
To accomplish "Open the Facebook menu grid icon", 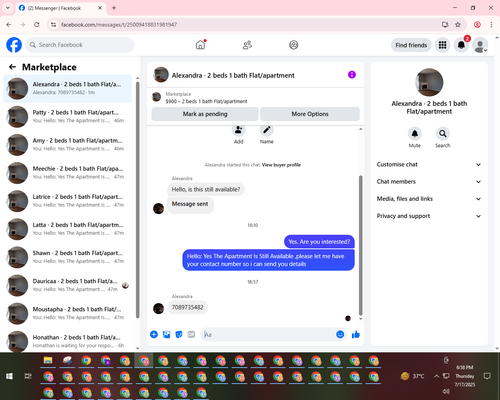I will coord(442,45).
